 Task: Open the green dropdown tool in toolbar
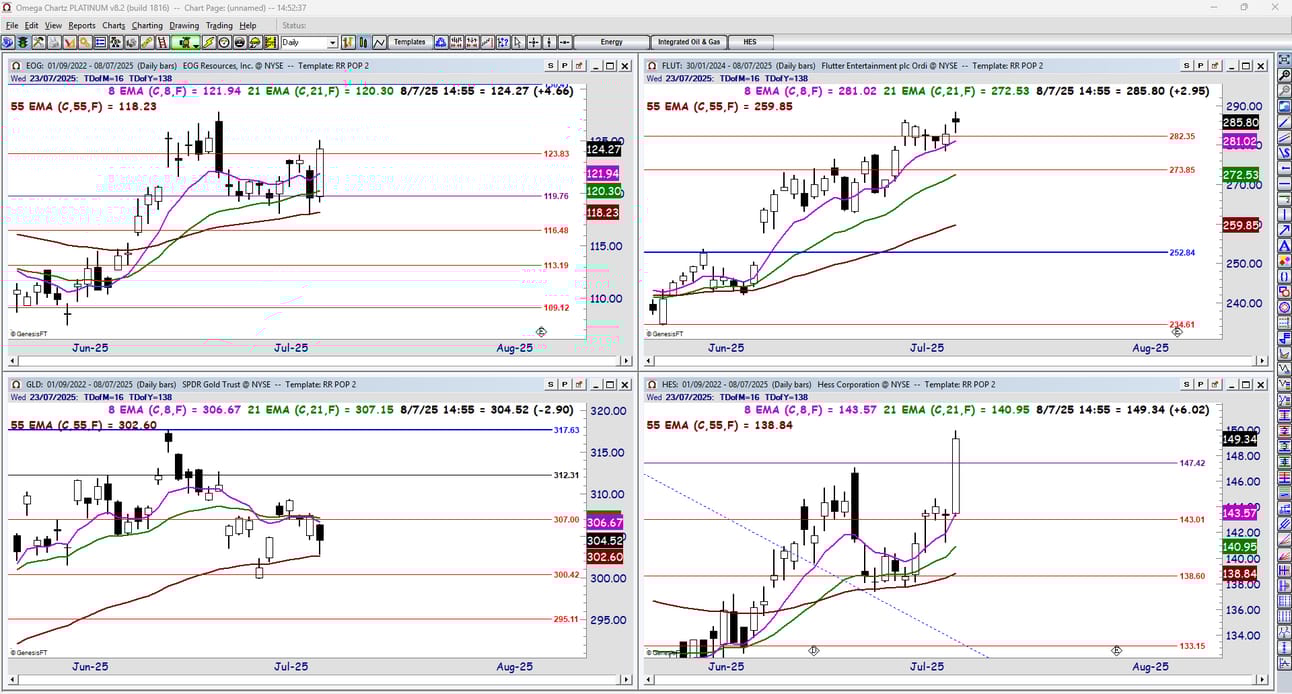[x=186, y=42]
